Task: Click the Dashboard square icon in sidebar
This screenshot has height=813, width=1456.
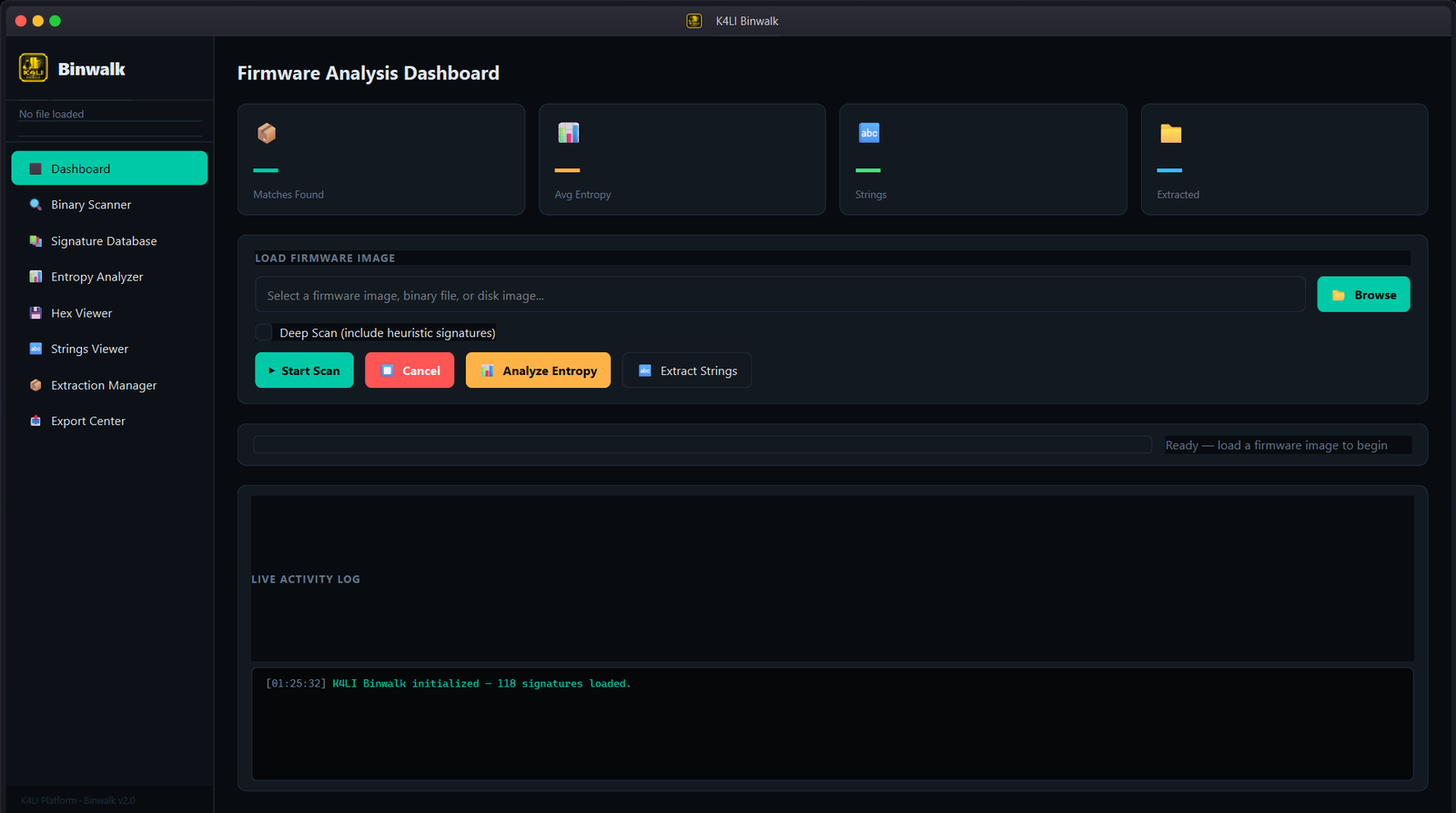Action: tap(35, 168)
